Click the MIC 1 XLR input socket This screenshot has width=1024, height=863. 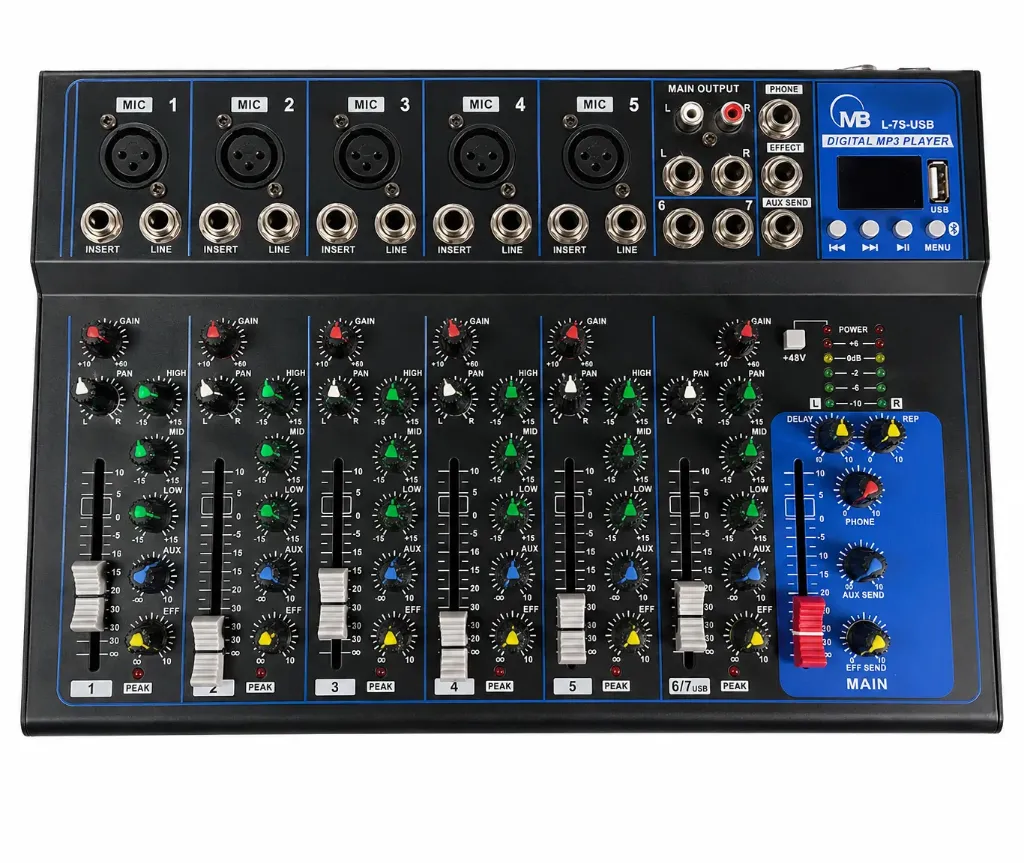point(134,155)
